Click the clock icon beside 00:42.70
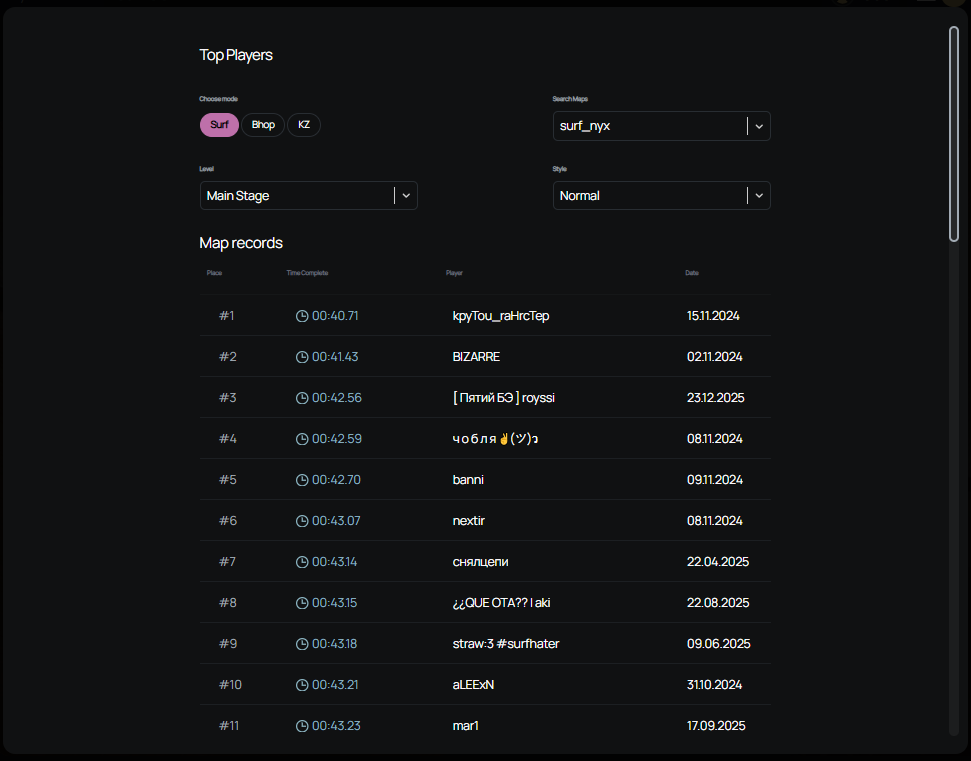This screenshot has height=761, width=971. (x=302, y=480)
